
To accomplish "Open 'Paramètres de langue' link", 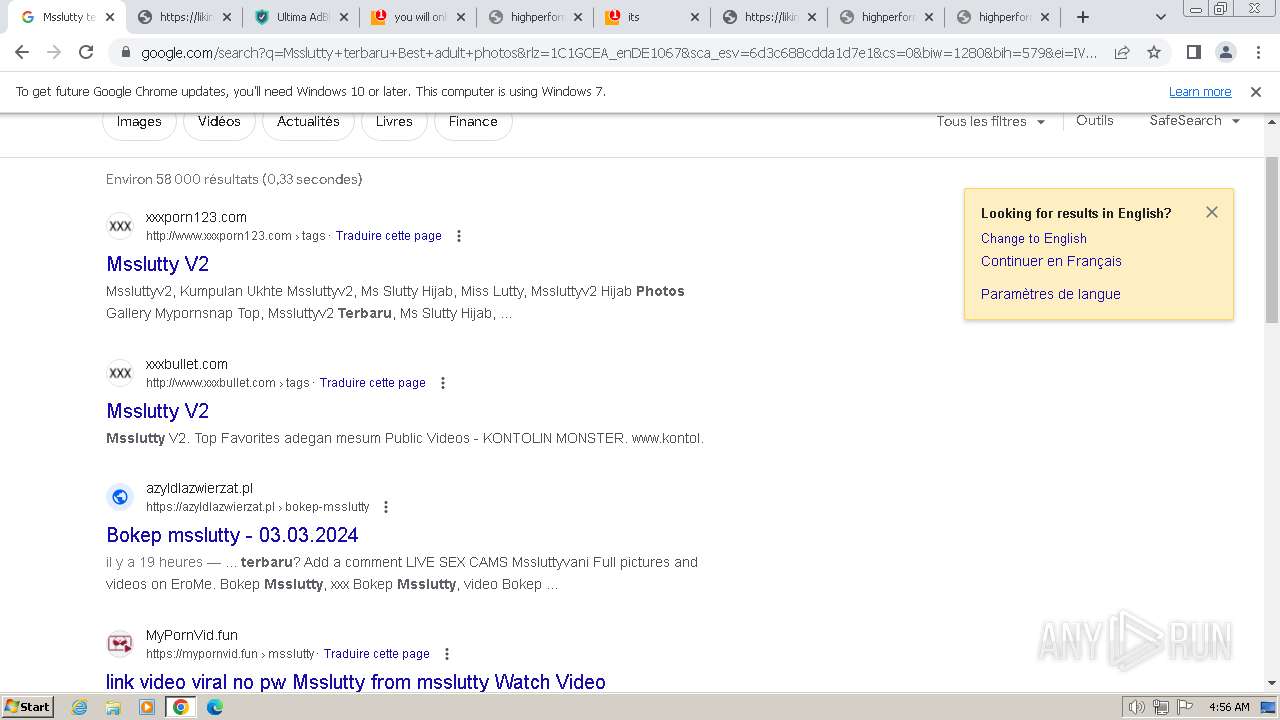I will point(1050,294).
